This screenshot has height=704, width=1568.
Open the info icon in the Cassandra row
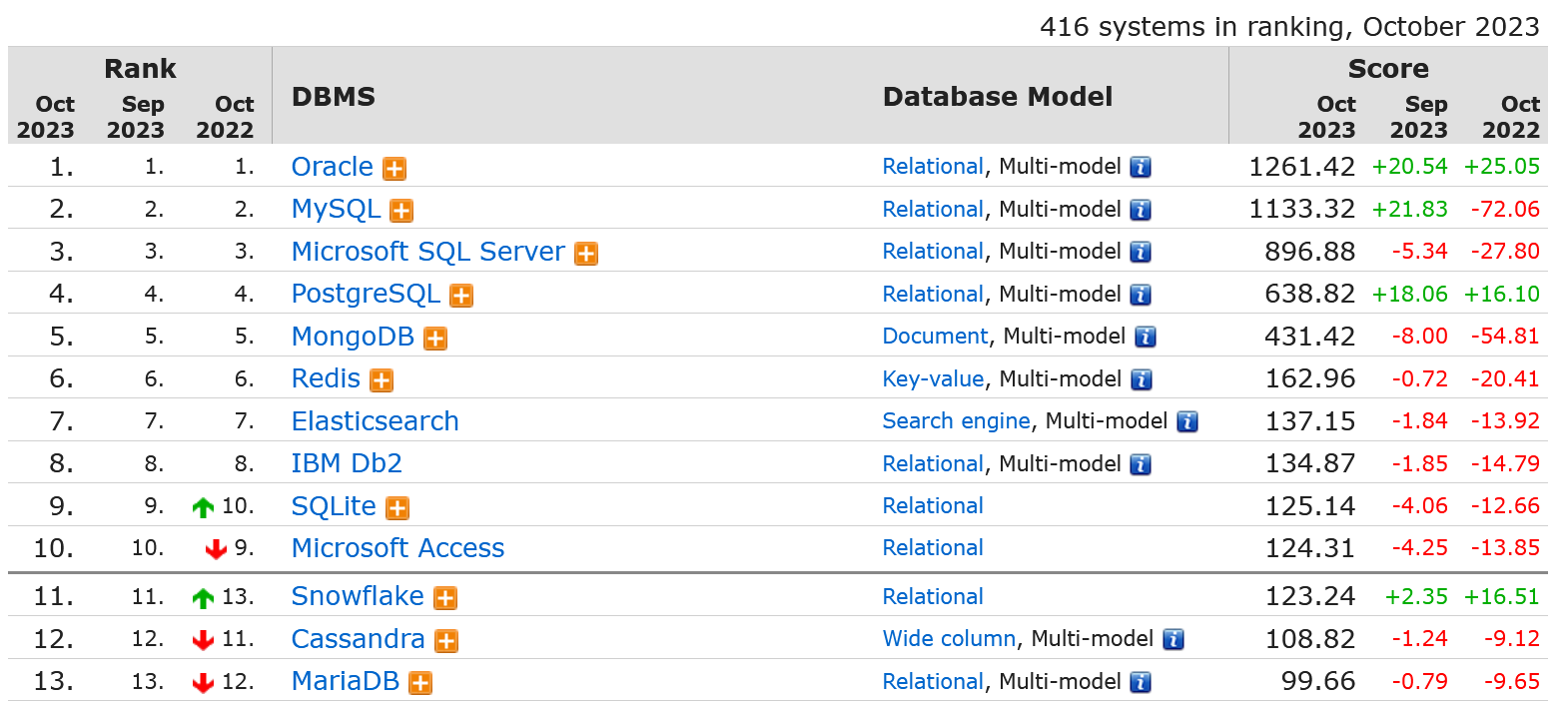1174,639
